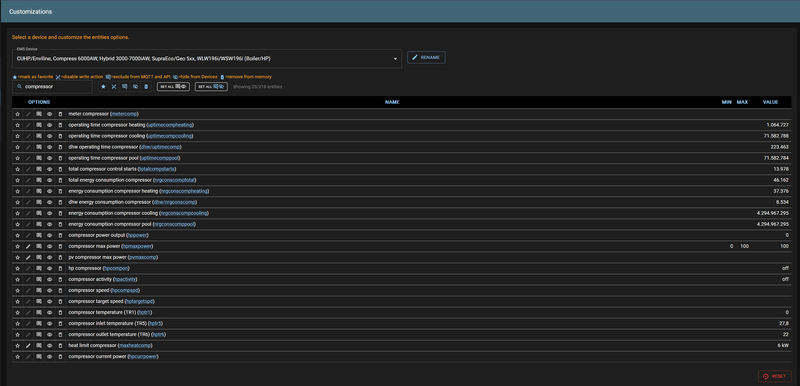Image resolution: width=800 pixels, height=386 pixels.
Task: Click the 6 kW heat limit value
Action: pyautogui.click(x=783, y=346)
